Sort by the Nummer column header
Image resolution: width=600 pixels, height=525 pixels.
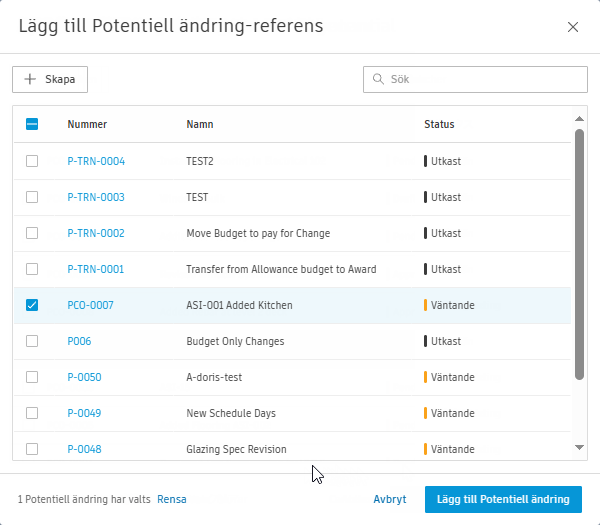coord(87,125)
